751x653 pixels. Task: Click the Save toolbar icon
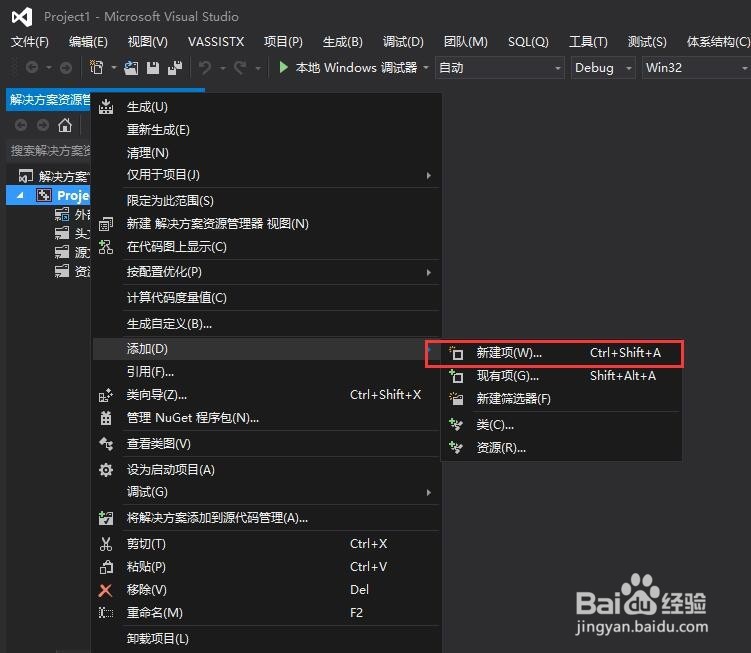point(153,68)
